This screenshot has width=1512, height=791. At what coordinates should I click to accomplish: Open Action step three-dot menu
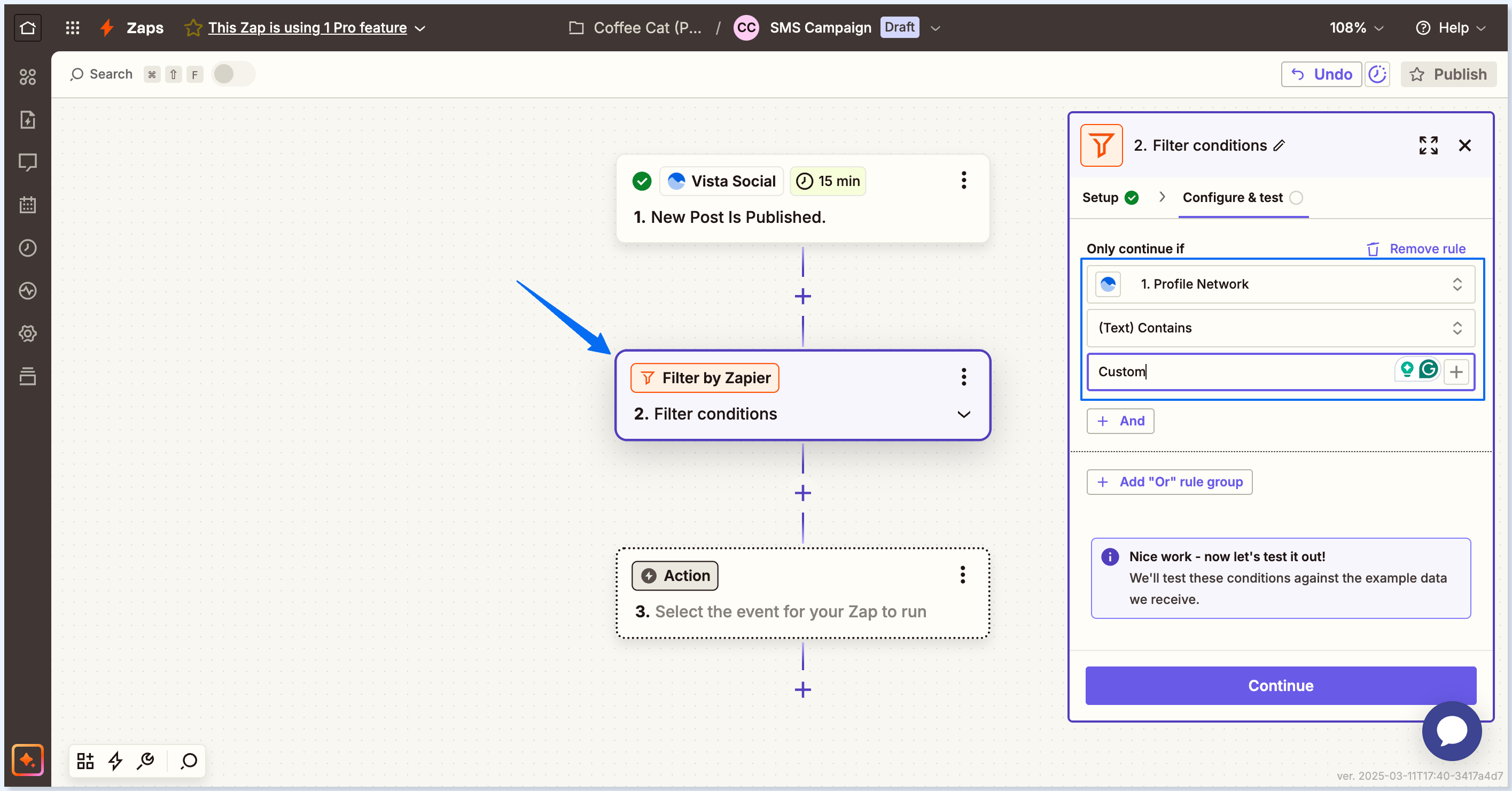963,575
